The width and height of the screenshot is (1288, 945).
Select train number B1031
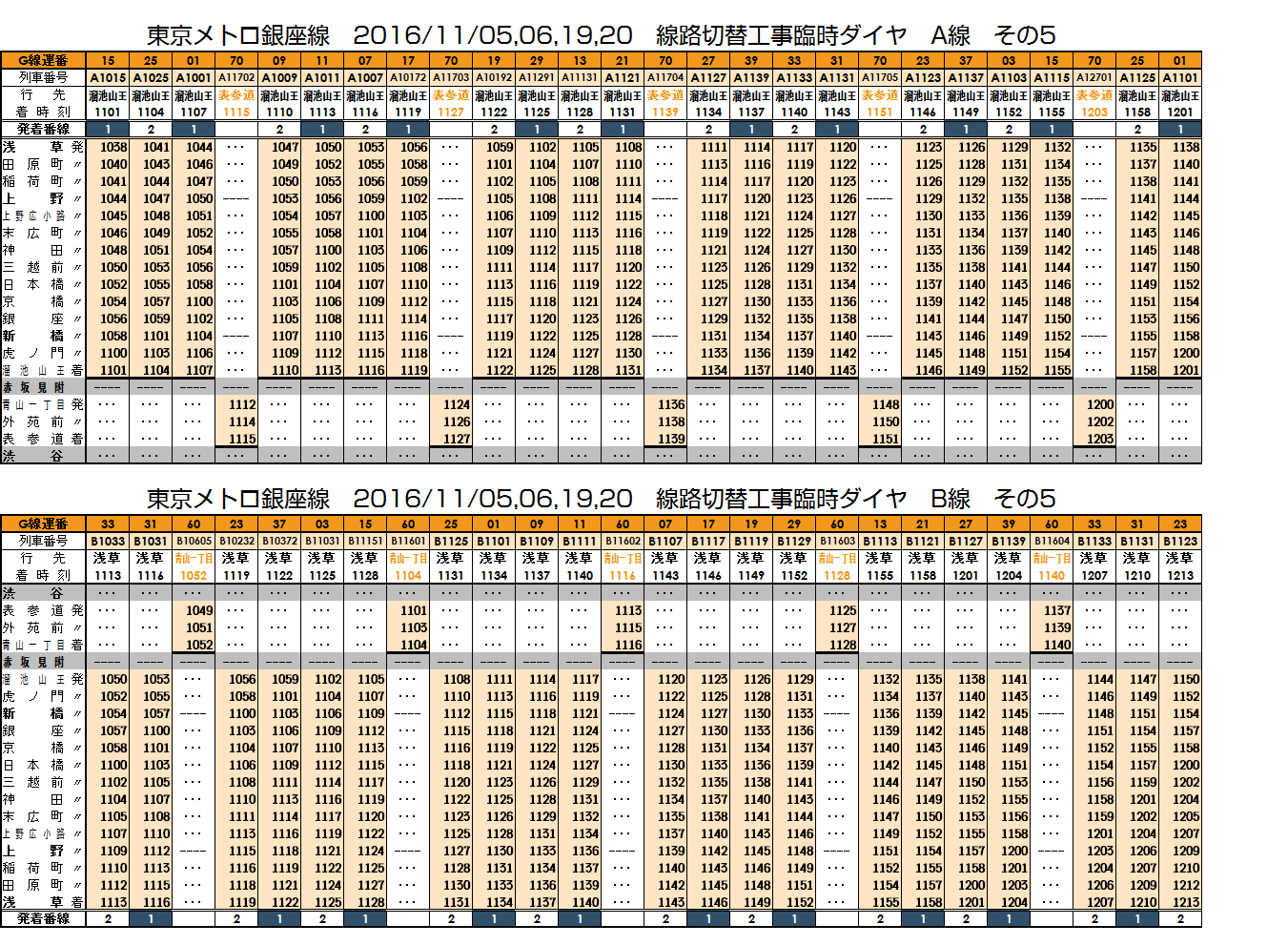(151, 541)
